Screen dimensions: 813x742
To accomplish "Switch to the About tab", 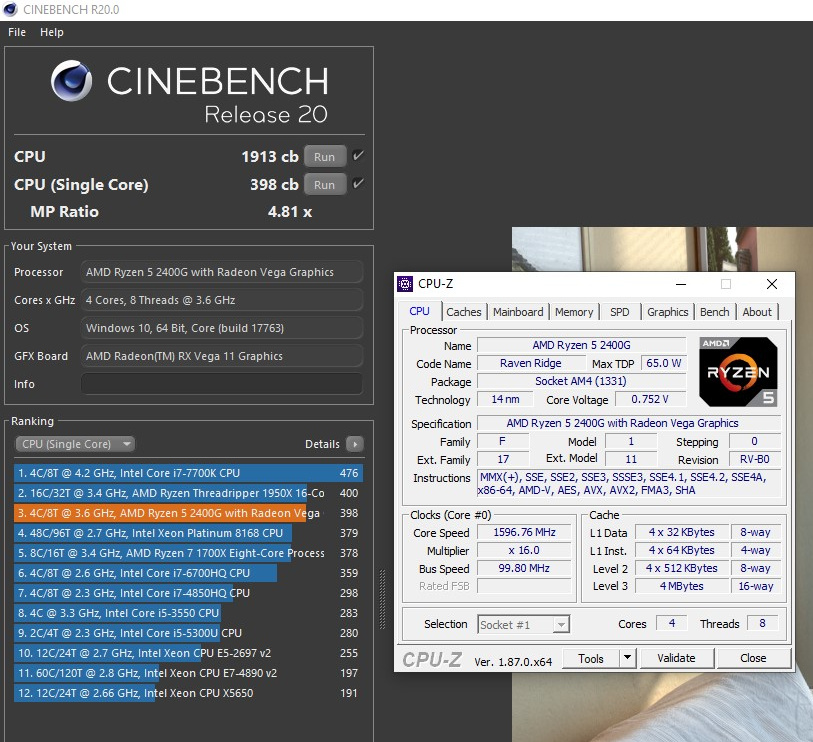I will 757,312.
